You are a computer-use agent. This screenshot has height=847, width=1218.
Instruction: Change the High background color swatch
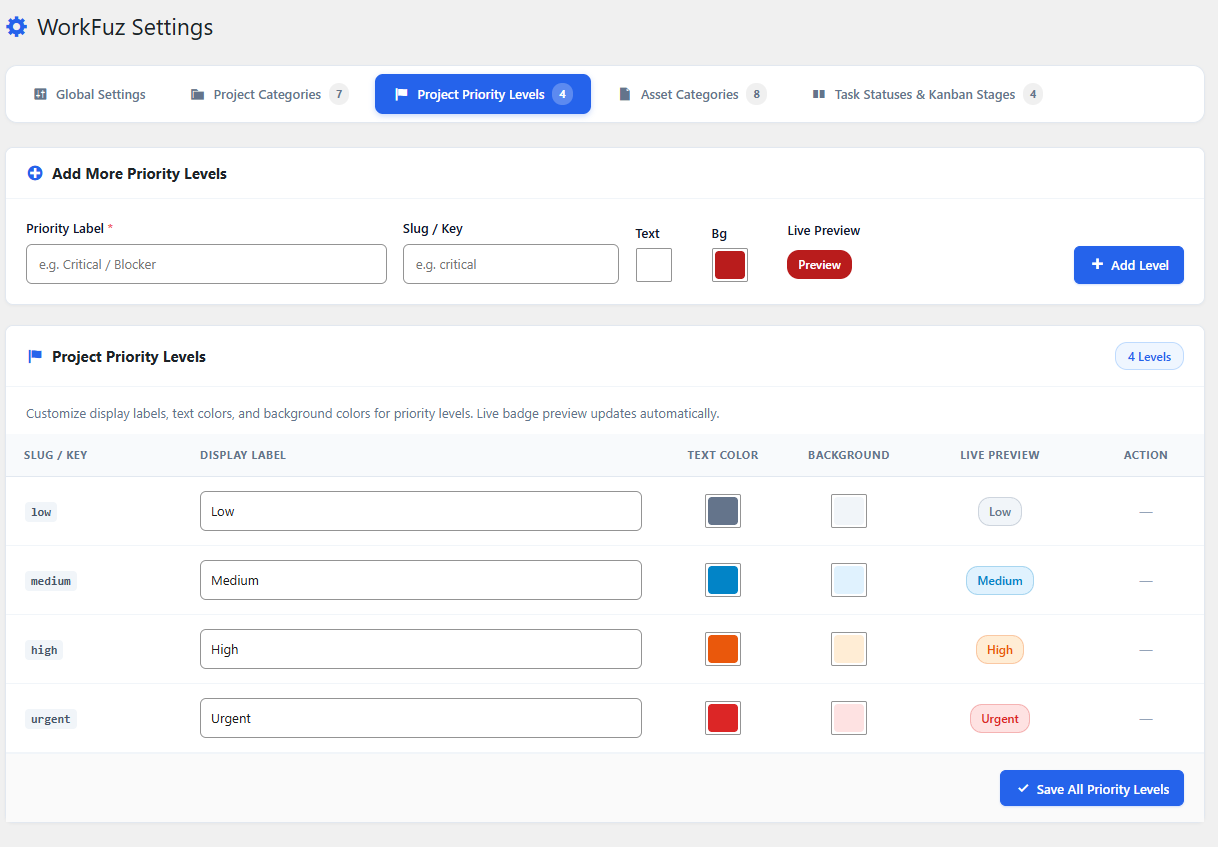click(x=849, y=649)
